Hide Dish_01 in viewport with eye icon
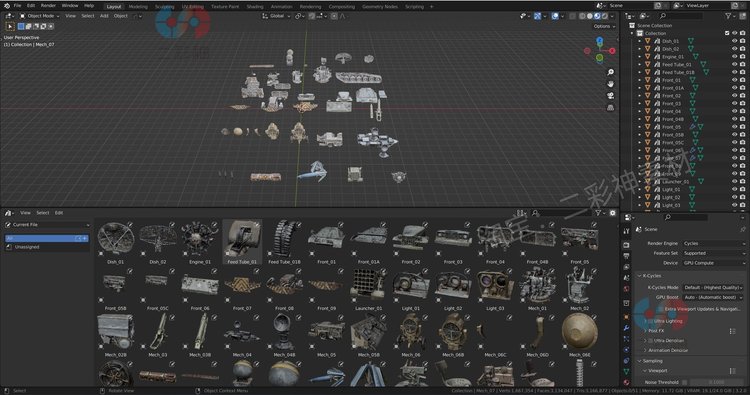The height and width of the screenshot is (395, 750). tap(734, 41)
